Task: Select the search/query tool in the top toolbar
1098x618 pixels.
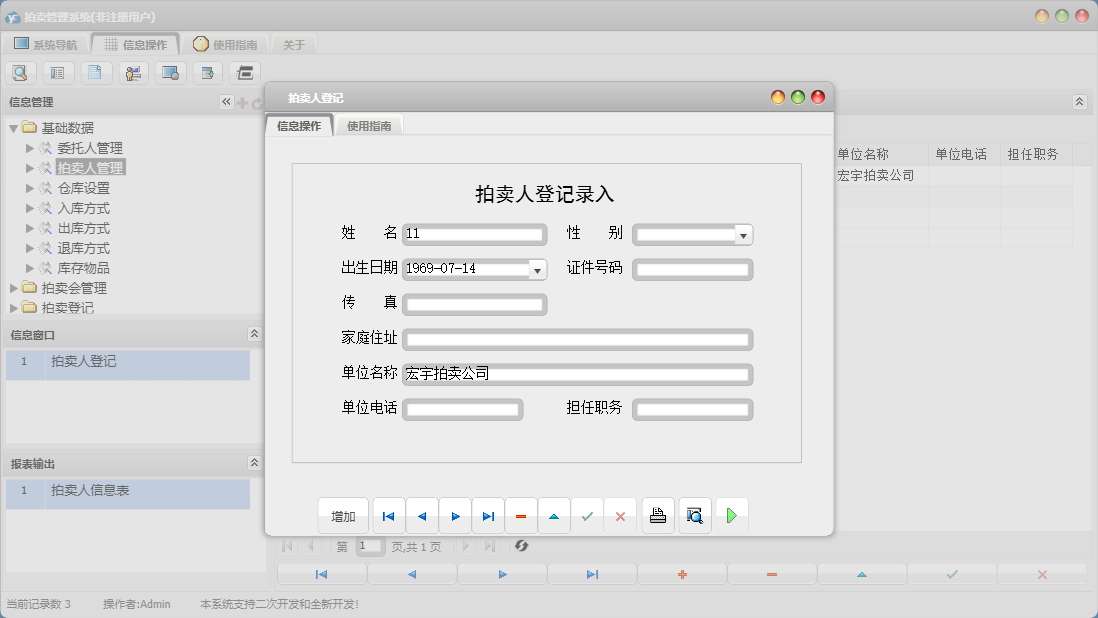Action: [20, 72]
